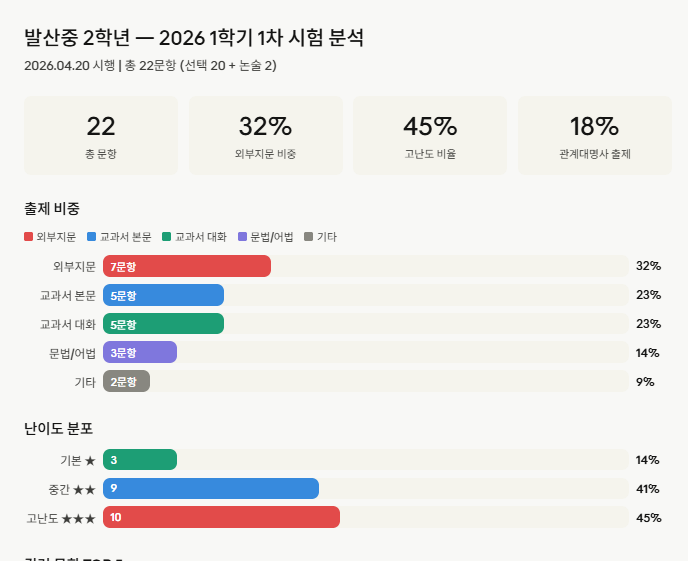Click the 발산중 2학년 exam analysis title
The height and width of the screenshot is (561, 688).
(194, 39)
